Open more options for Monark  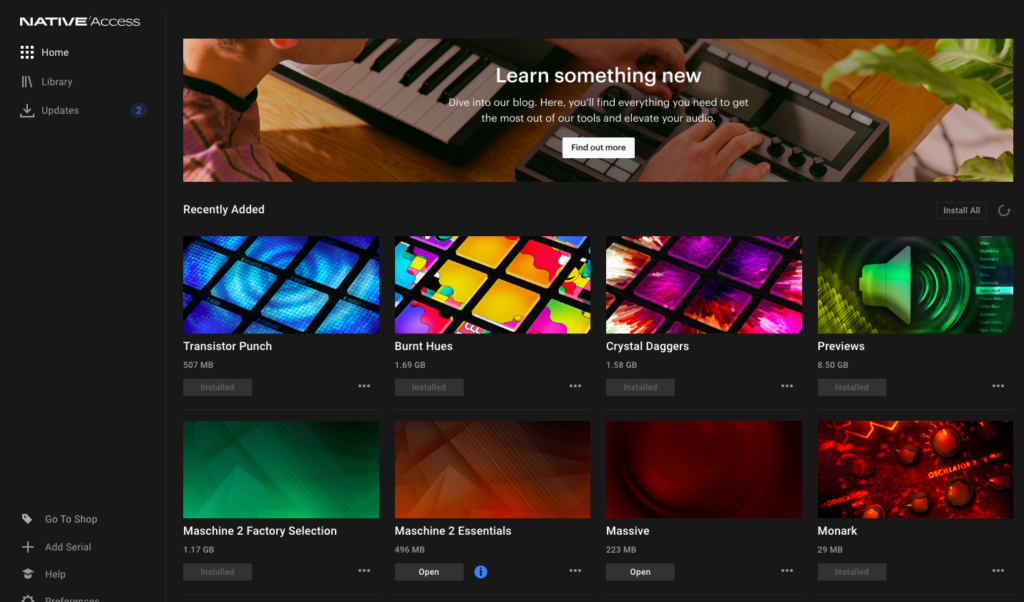click(x=998, y=571)
